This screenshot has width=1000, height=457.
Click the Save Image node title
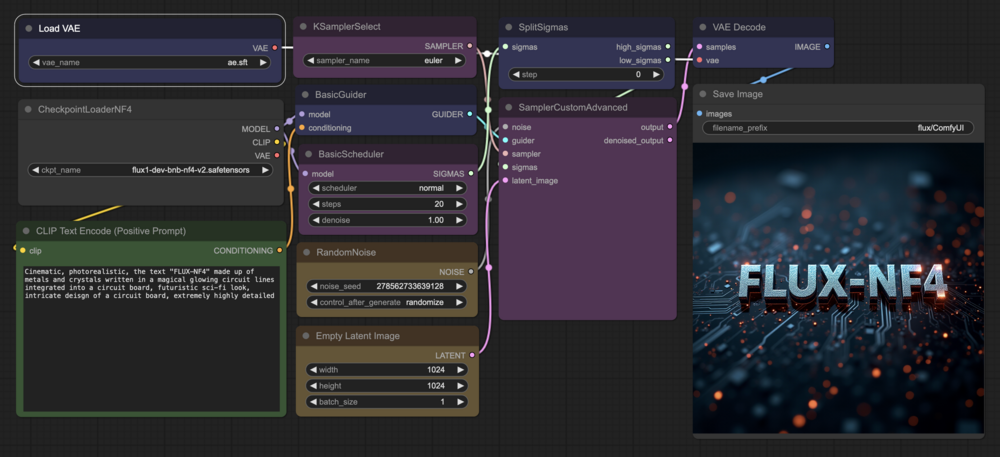[x=738, y=94]
